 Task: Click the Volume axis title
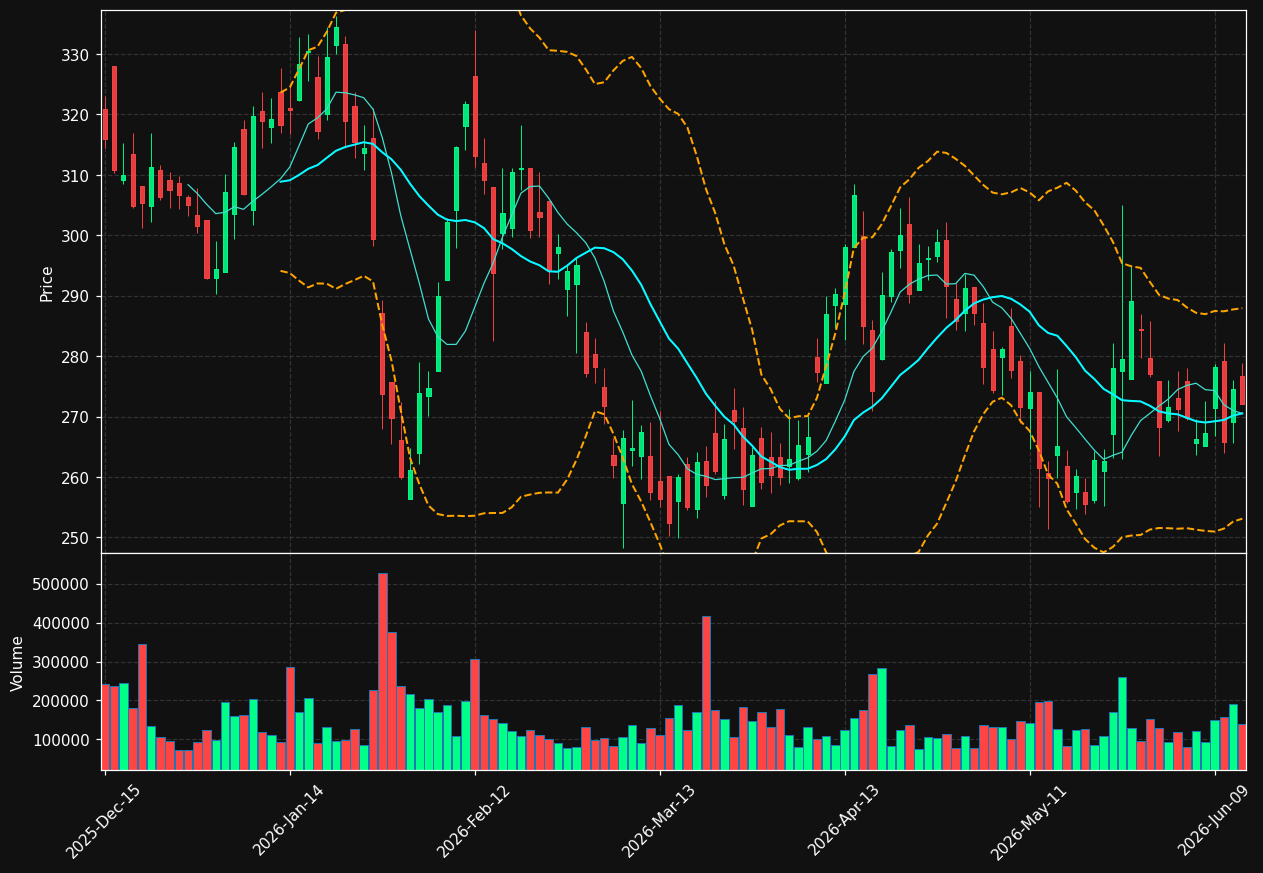[17, 662]
